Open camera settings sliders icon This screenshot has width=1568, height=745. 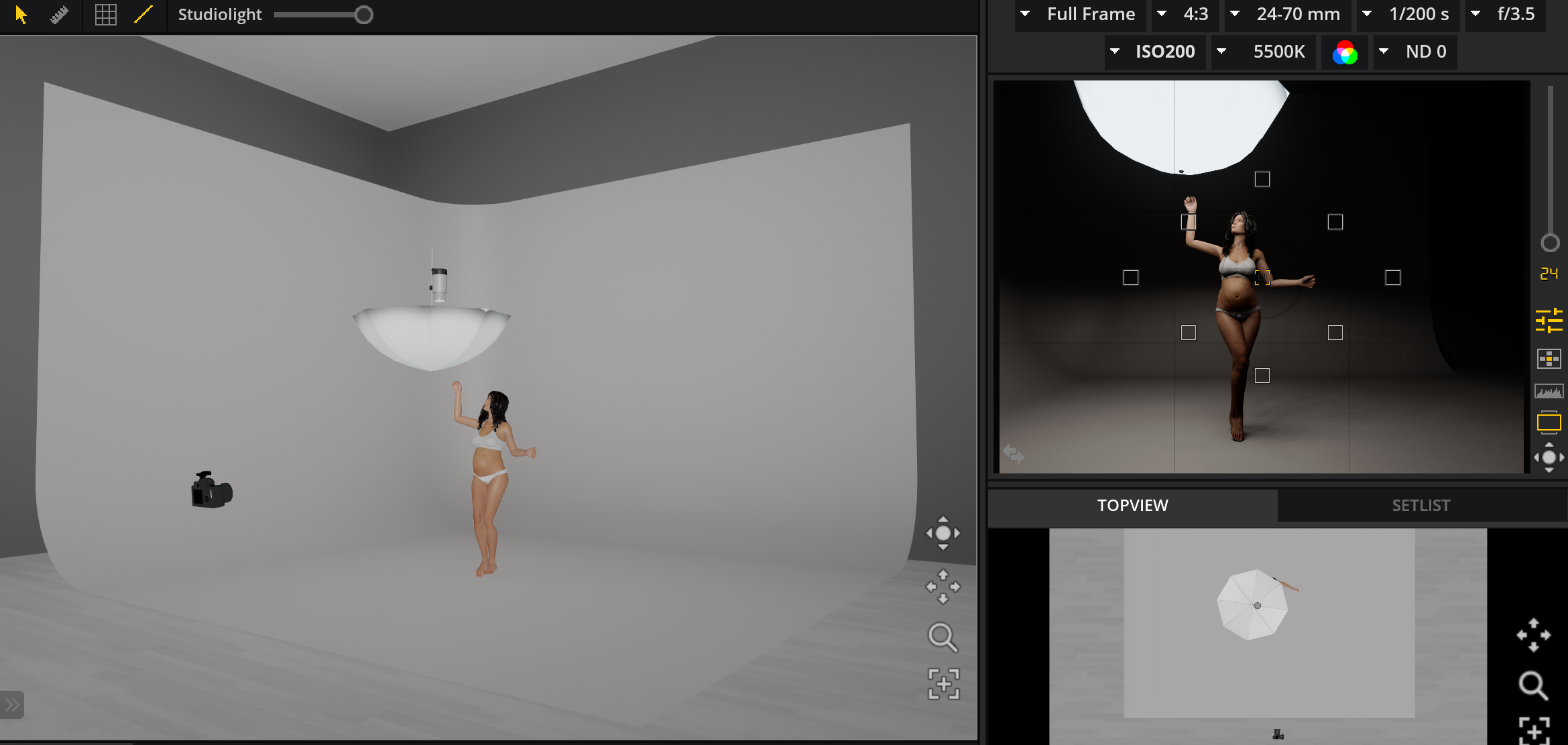pos(1549,321)
